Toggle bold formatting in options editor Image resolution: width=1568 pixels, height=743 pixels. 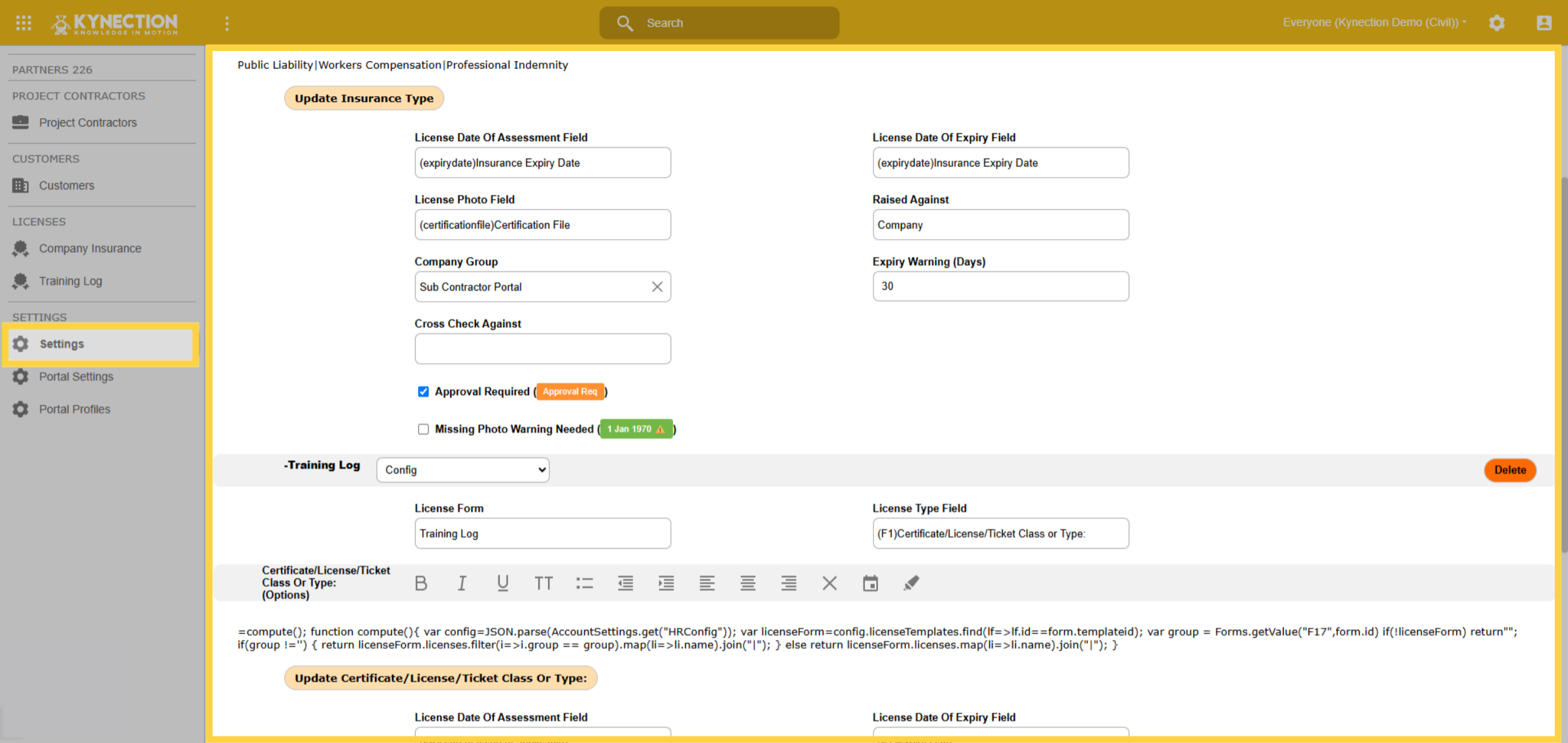click(421, 583)
